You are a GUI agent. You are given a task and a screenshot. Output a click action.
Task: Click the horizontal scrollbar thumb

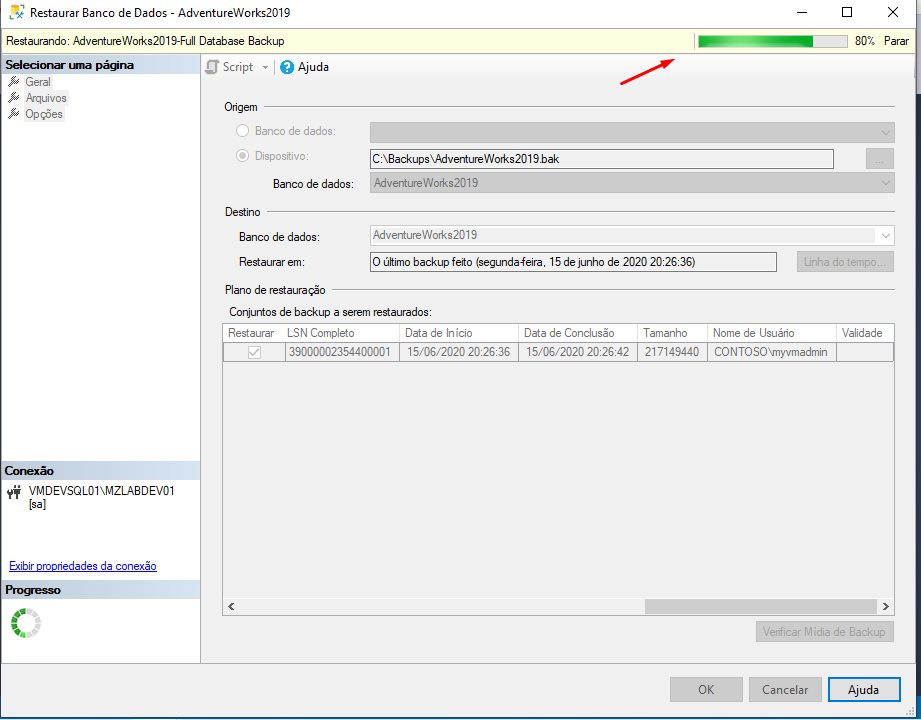[x=761, y=607]
